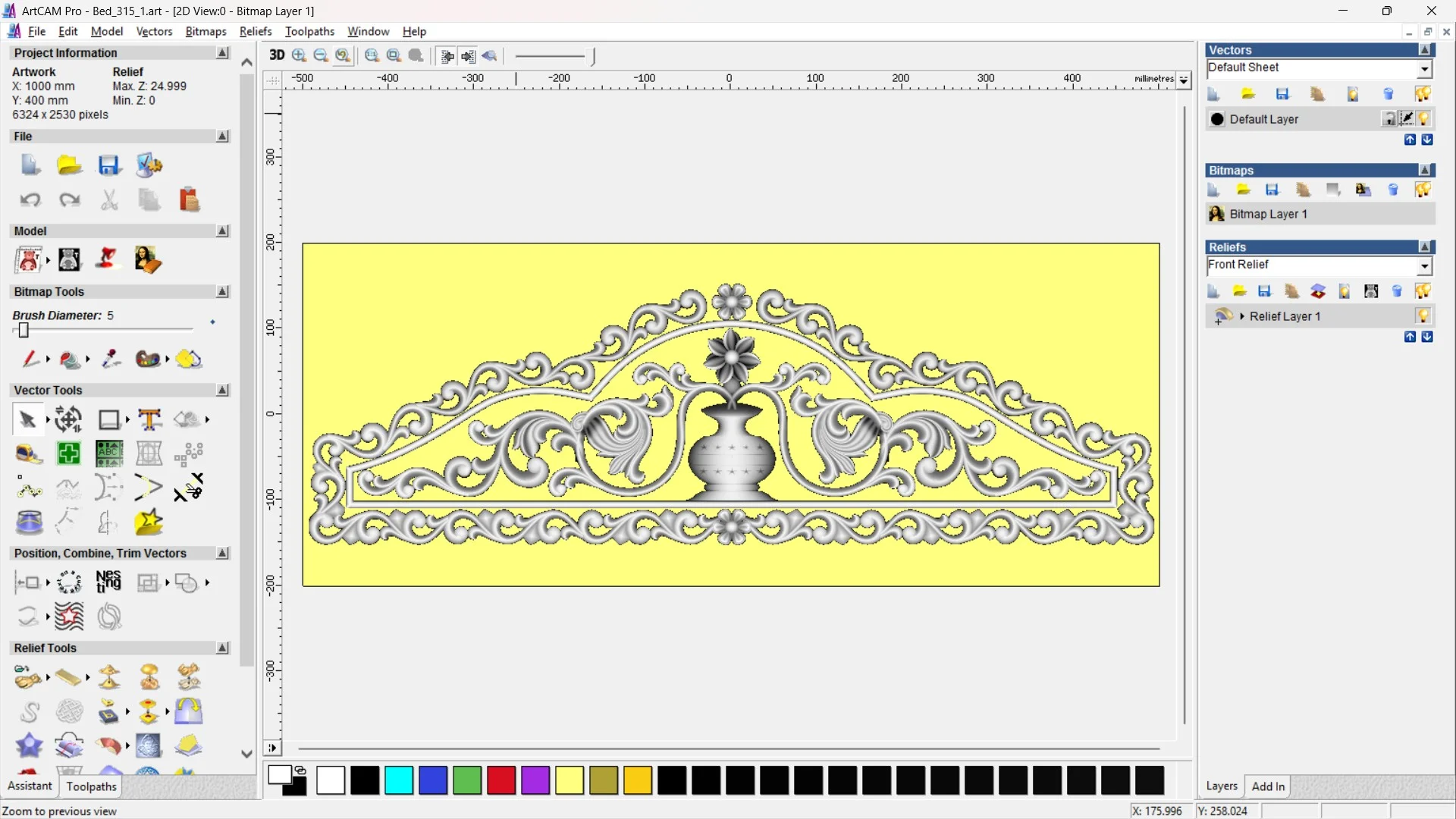The width and height of the screenshot is (1456, 819).
Task: Toggle Default Layer visibility lightbulb
Action: tap(1423, 119)
